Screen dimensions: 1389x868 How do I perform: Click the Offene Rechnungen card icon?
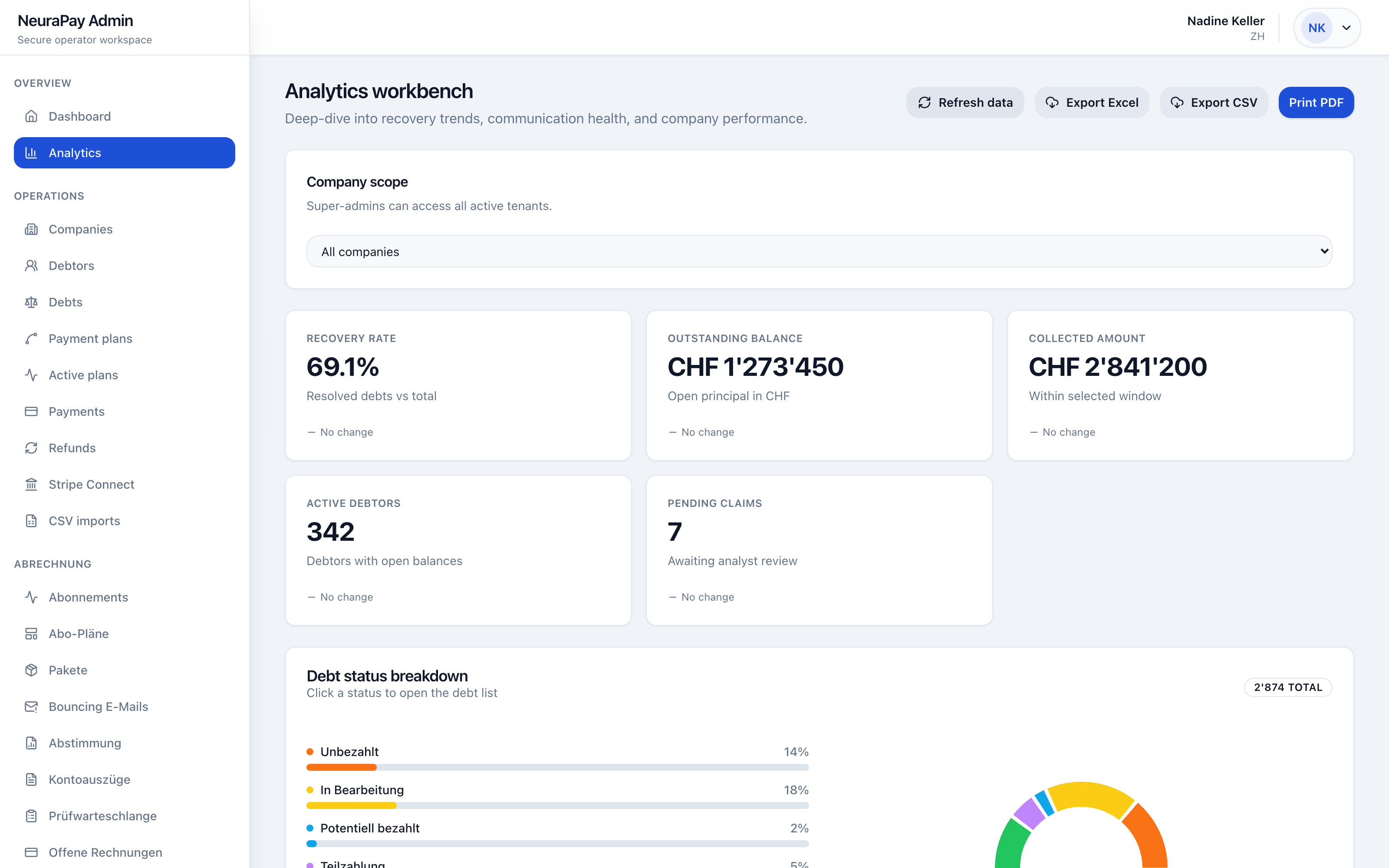point(31,852)
